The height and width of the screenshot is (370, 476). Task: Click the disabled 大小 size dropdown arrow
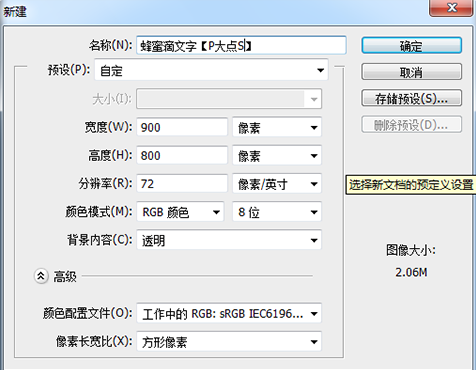[314, 99]
